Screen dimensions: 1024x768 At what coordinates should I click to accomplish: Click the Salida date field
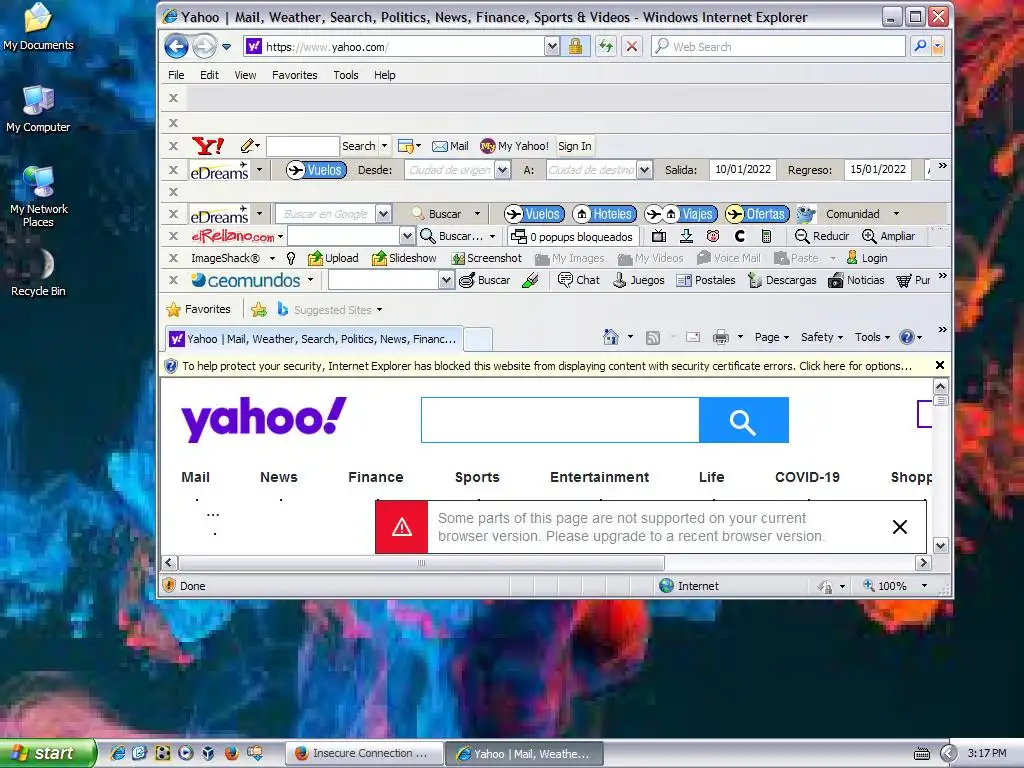click(x=743, y=170)
